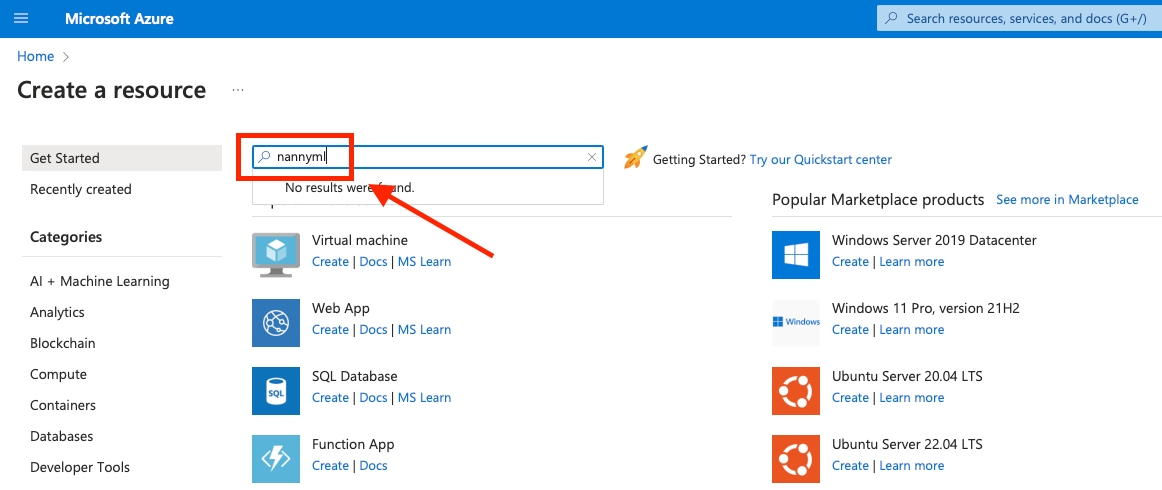This screenshot has height=490, width=1162.
Task: Open the ellipsis menu beside Create a resource
Action: pos(238,90)
